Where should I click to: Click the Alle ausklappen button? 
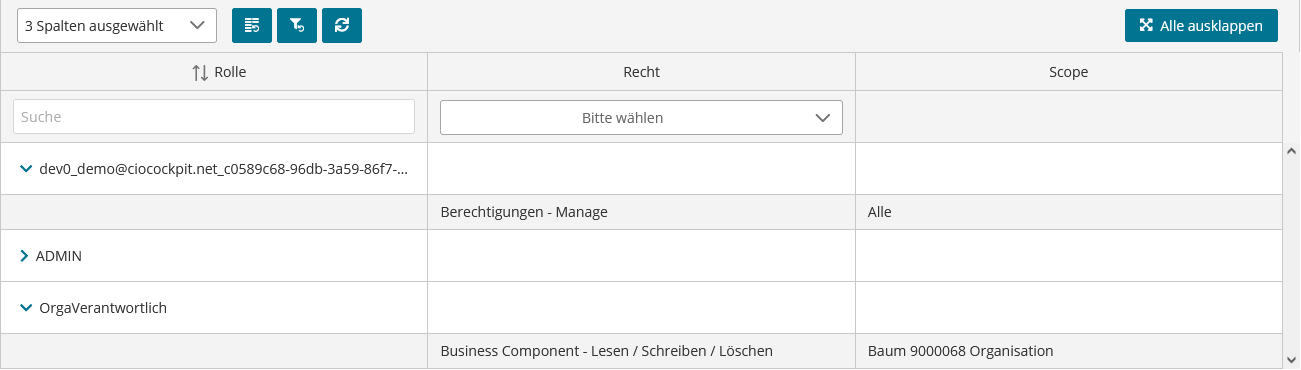coord(1201,26)
